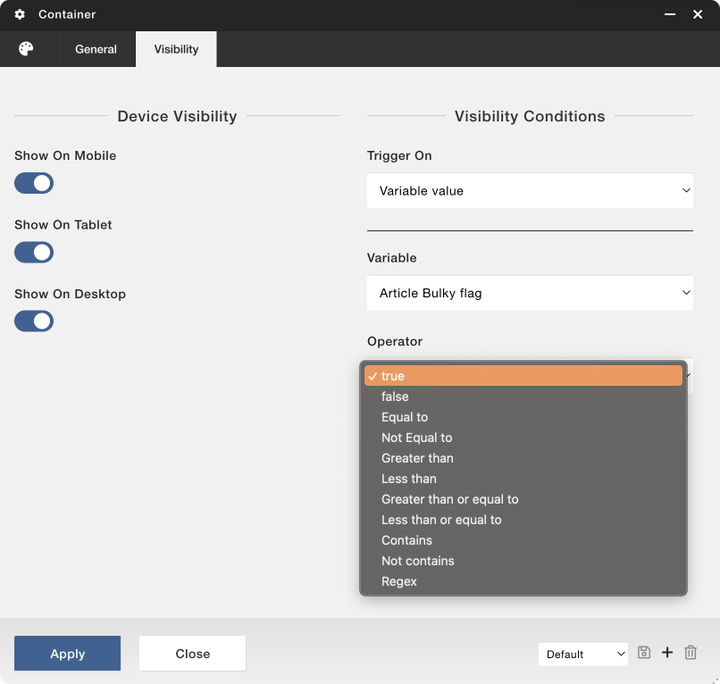The image size is (720, 684).
Task: Select 'Regex' from operator list
Action: 399,581
